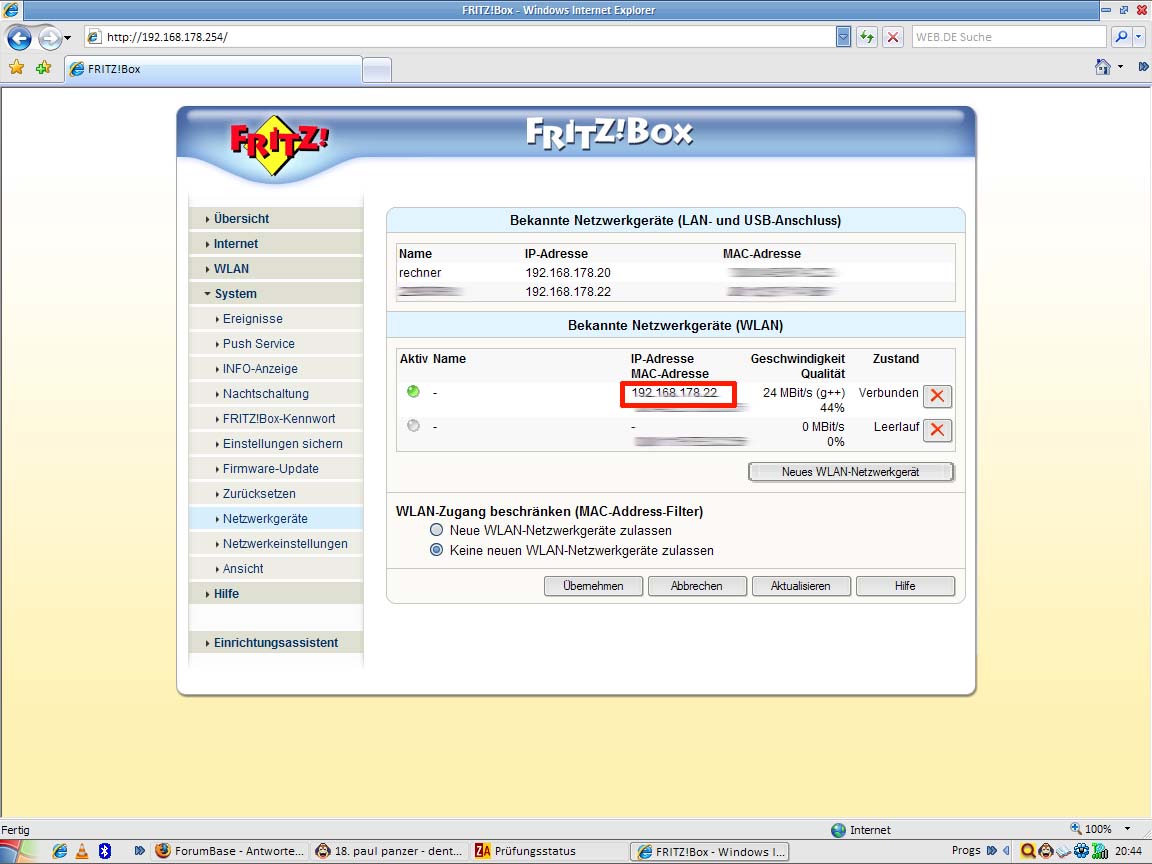This screenshot has width=1152, height=864.
Task: Click the Übernehmen button
Action: point(593,586)
